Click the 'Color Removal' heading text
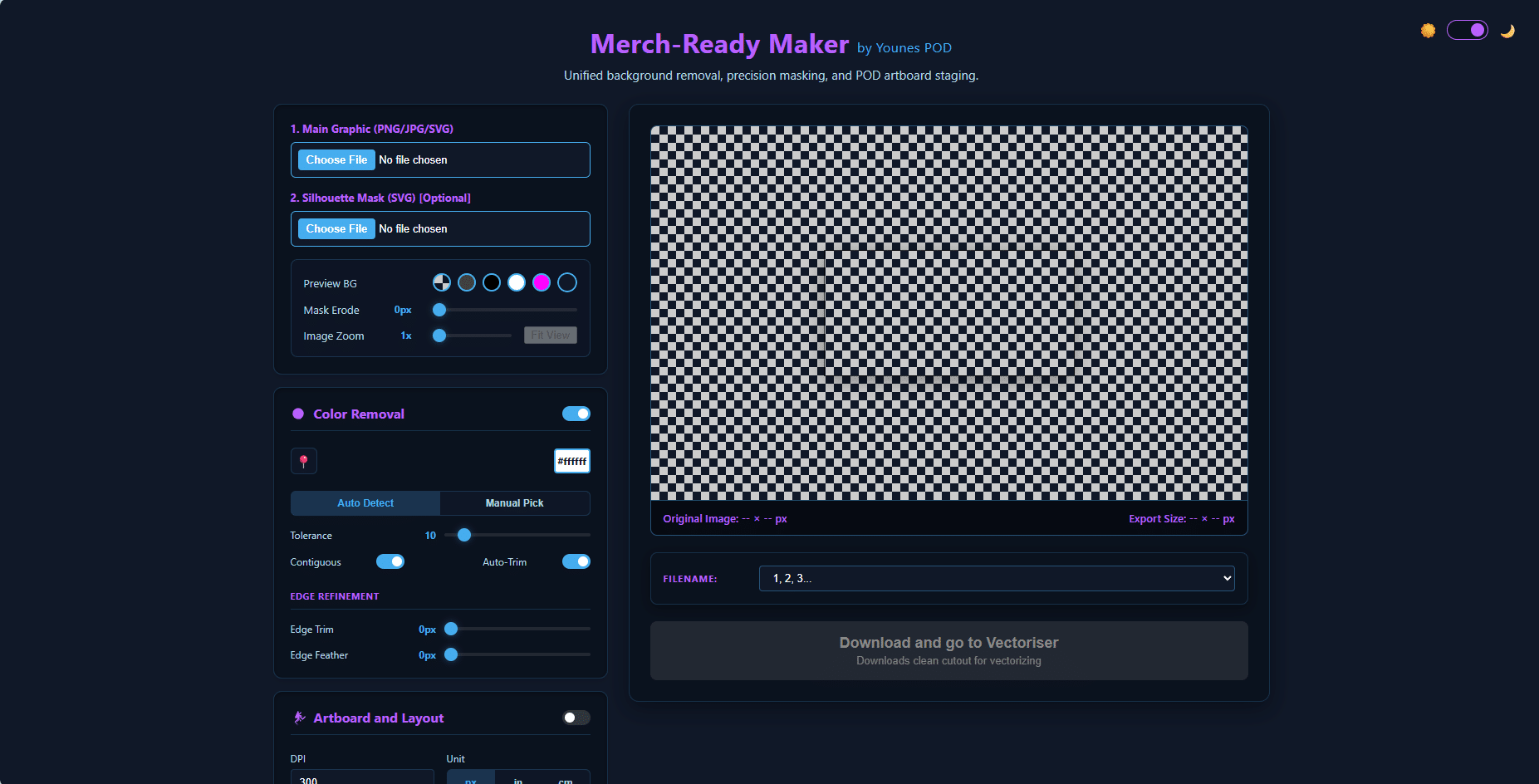The height and width of the screenshot is (784, 1539). (359, 414)
